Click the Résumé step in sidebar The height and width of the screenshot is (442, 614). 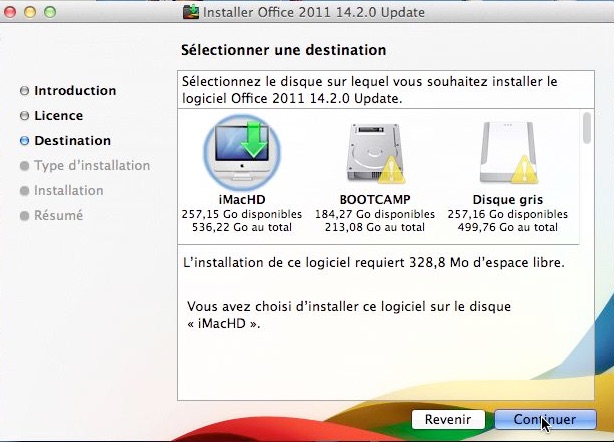58,215
